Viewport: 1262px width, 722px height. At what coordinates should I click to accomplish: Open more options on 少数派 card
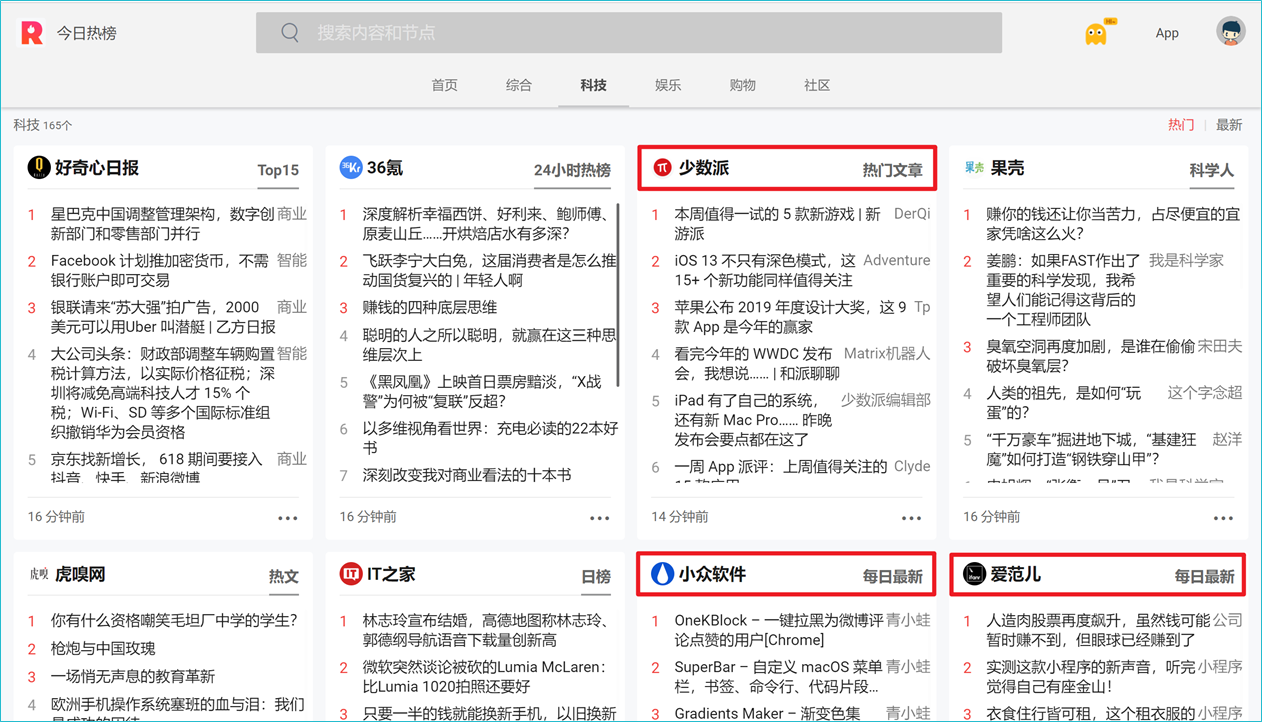pyautogui.click(x=912, y=518)
